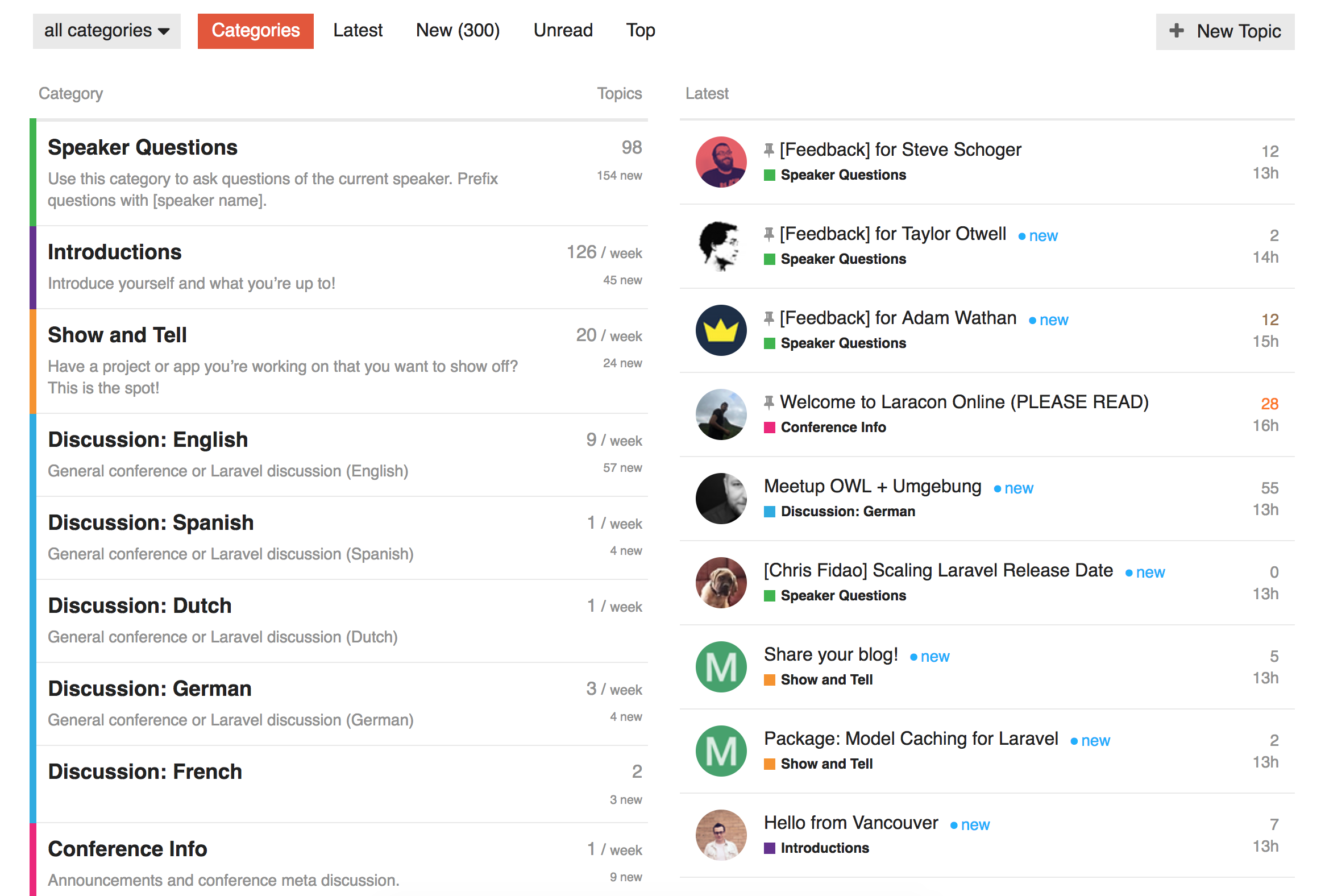The image size is (1321, 896).
Task: Click dog avatar beside Scaling Laravel Release Date
Action: pos(721,583)
